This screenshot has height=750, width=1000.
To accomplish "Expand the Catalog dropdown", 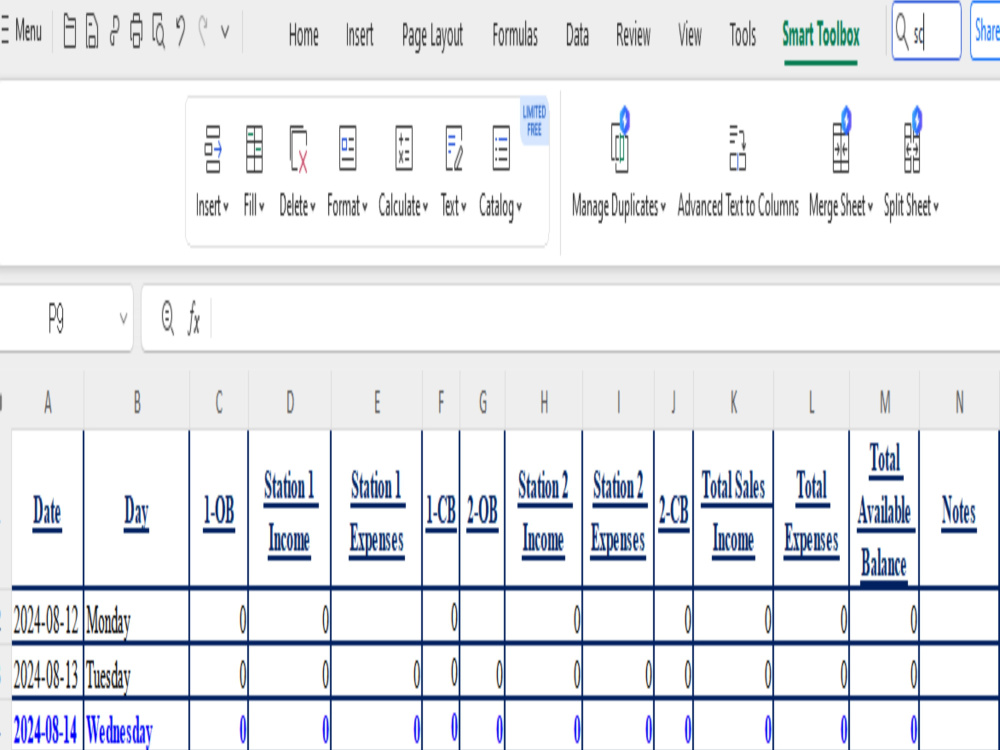I will [x=501, y=207].
